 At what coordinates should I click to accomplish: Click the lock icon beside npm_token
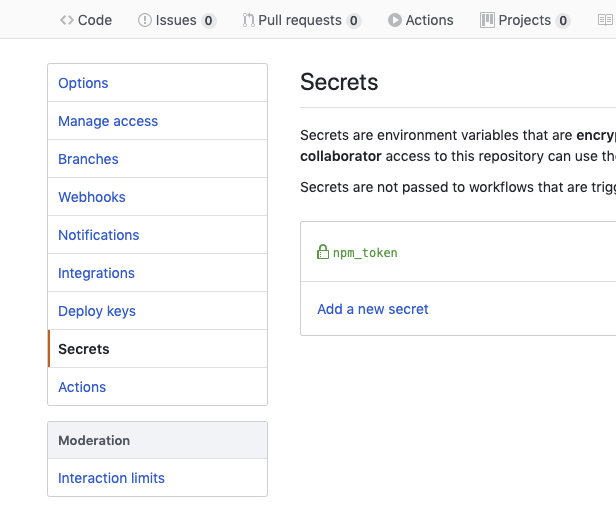[323, 253]
